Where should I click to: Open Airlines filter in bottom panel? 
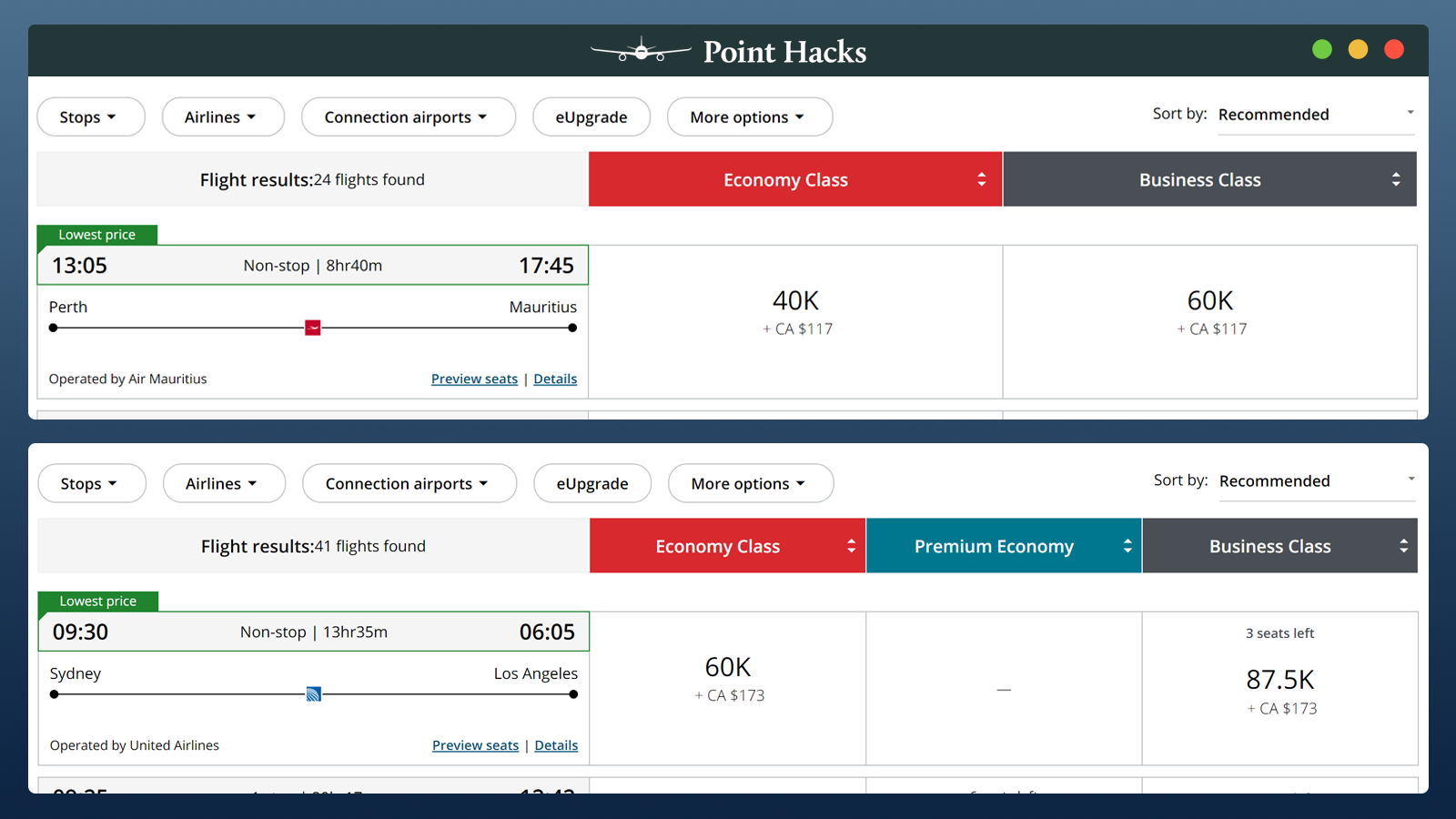click(x=224, y=483)
